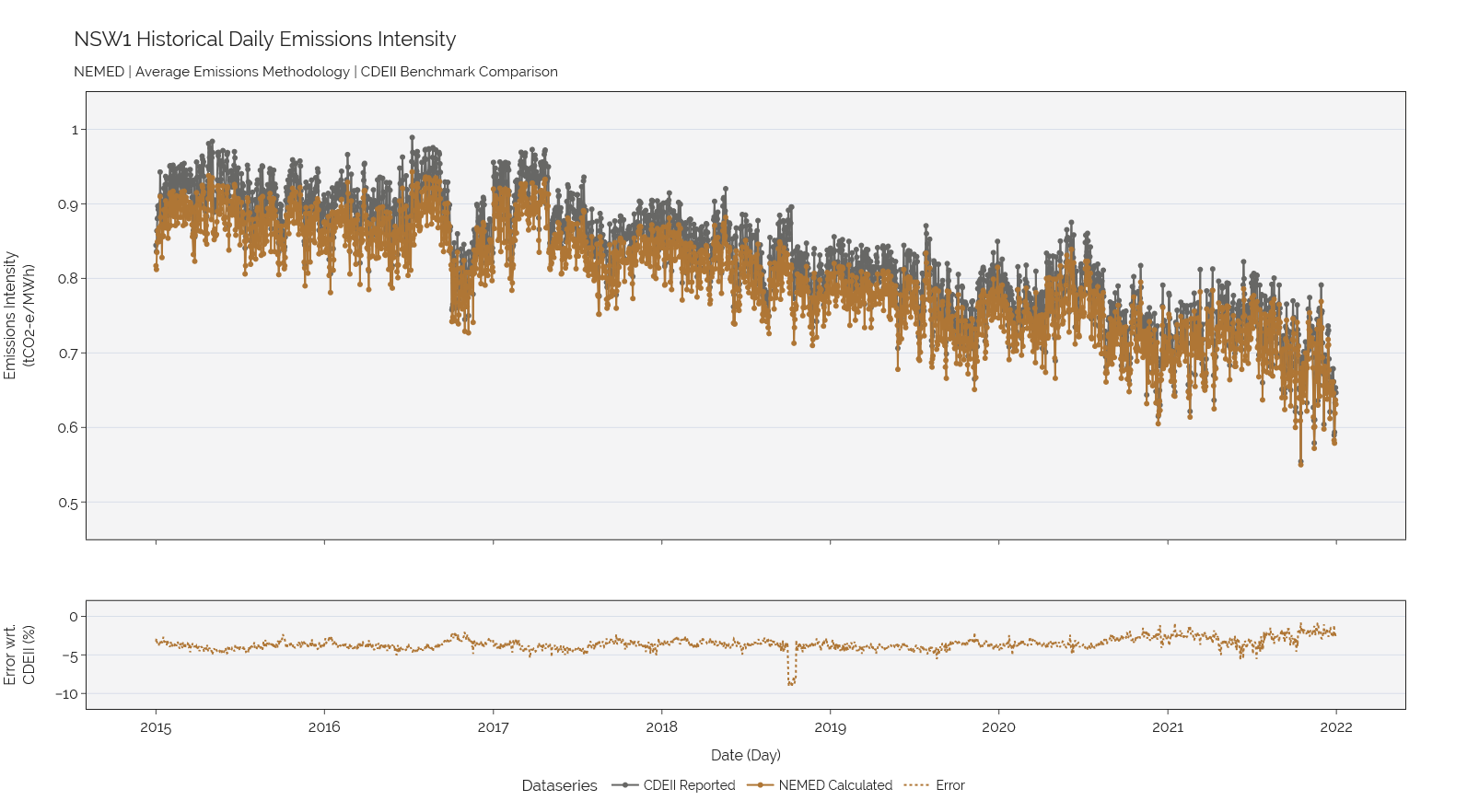Click the 2015 x-axis tick label
The image size is (1479, 812).
(x=156, y=727)
